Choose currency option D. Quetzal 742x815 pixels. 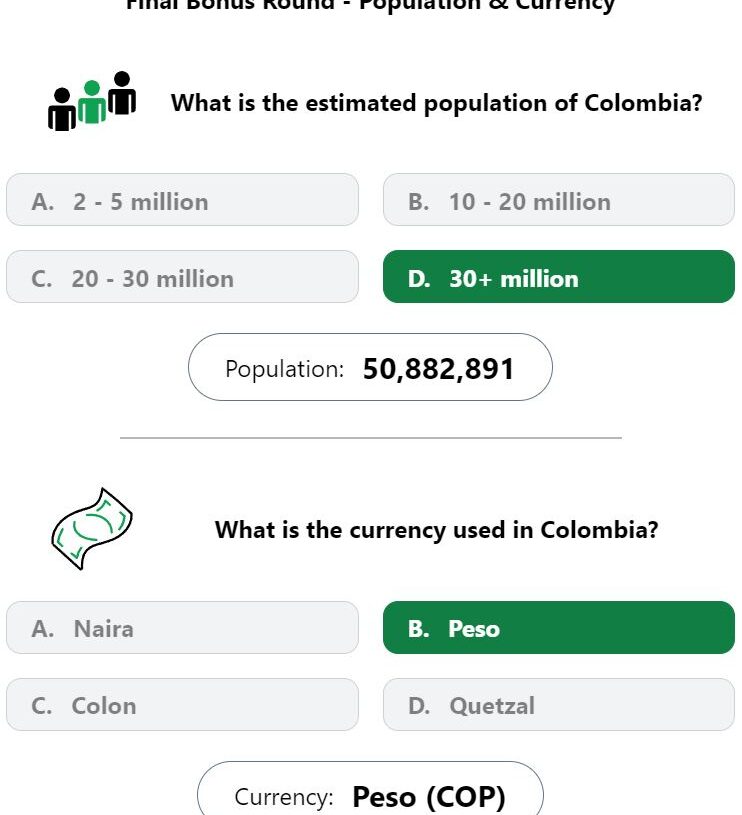(558, 705)
